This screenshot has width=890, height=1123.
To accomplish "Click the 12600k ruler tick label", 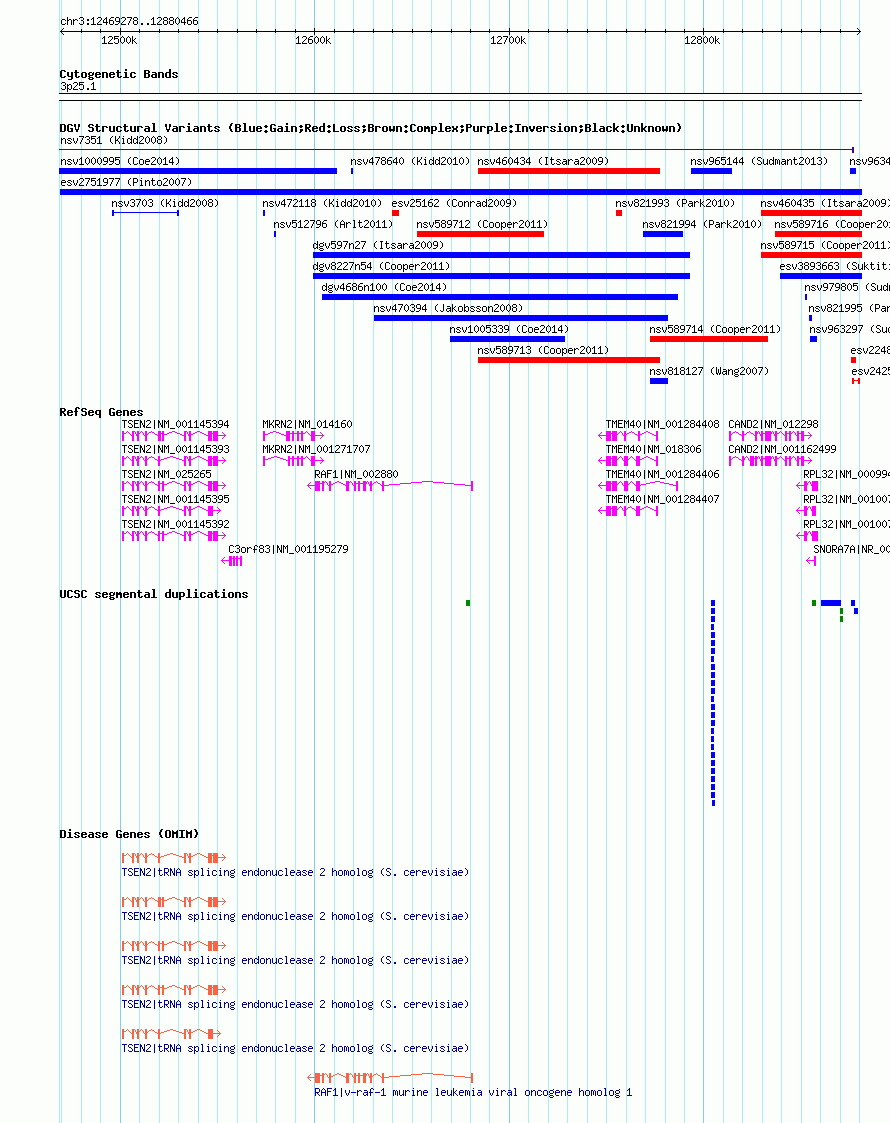I will pos(313,40).
